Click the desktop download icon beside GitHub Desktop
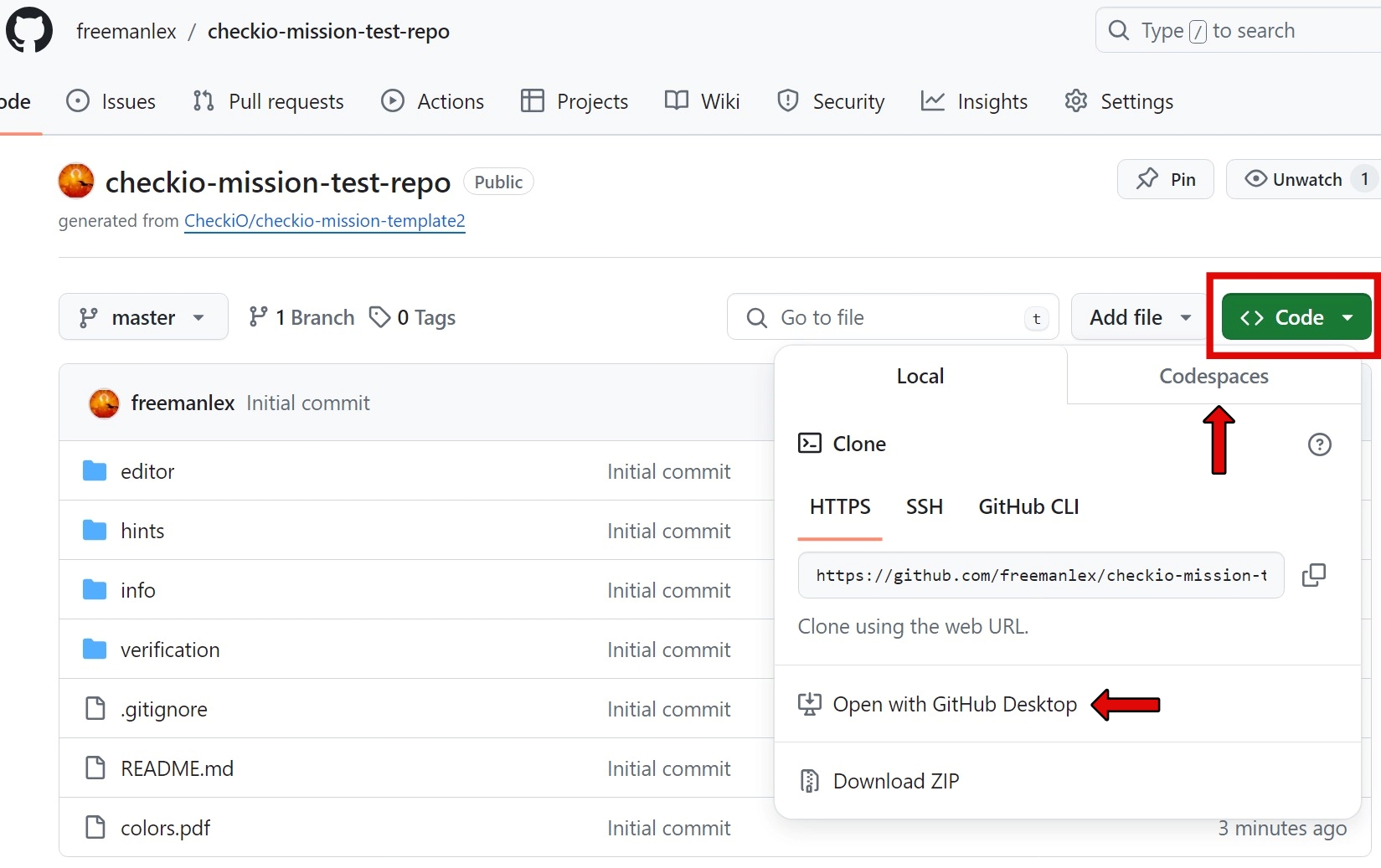The image size is (1381, 868). pos(810,704)
